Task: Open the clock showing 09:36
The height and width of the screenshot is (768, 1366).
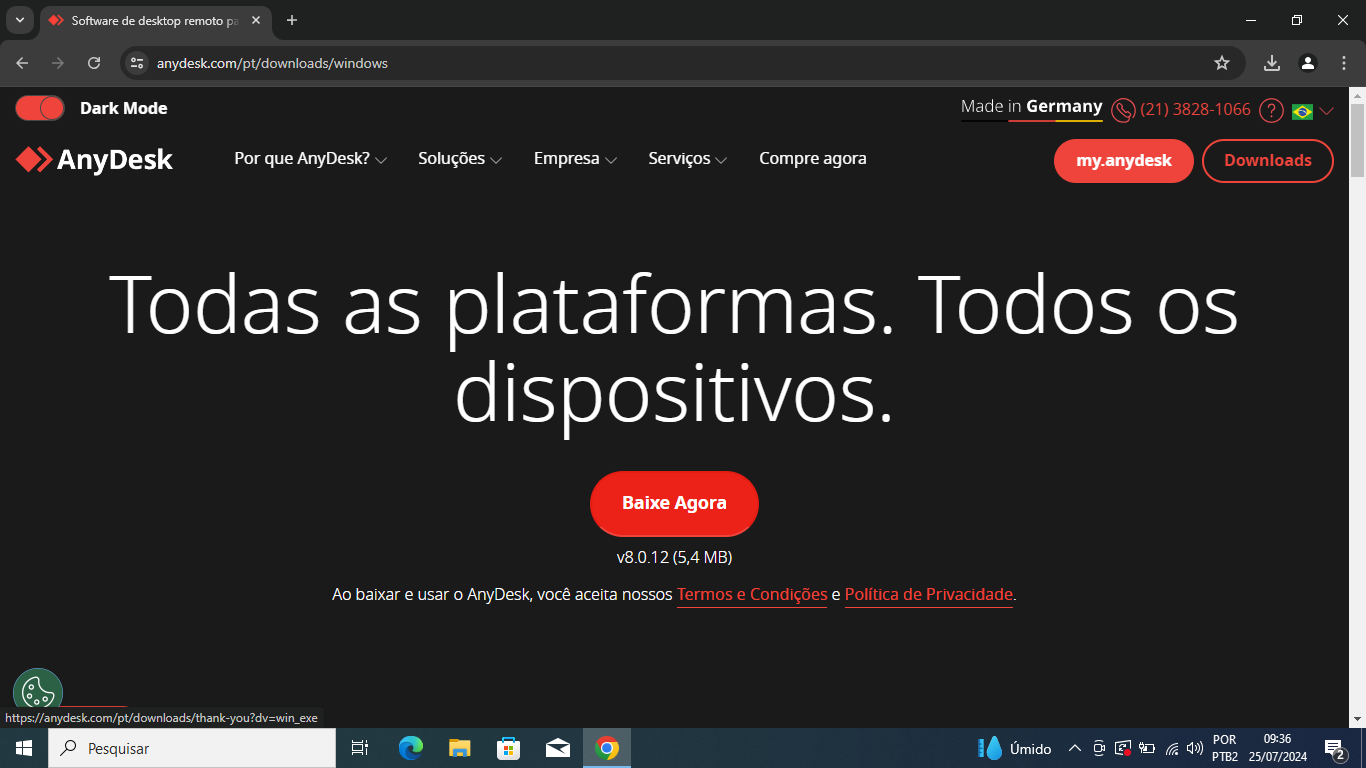Action: click(1277, 748)
